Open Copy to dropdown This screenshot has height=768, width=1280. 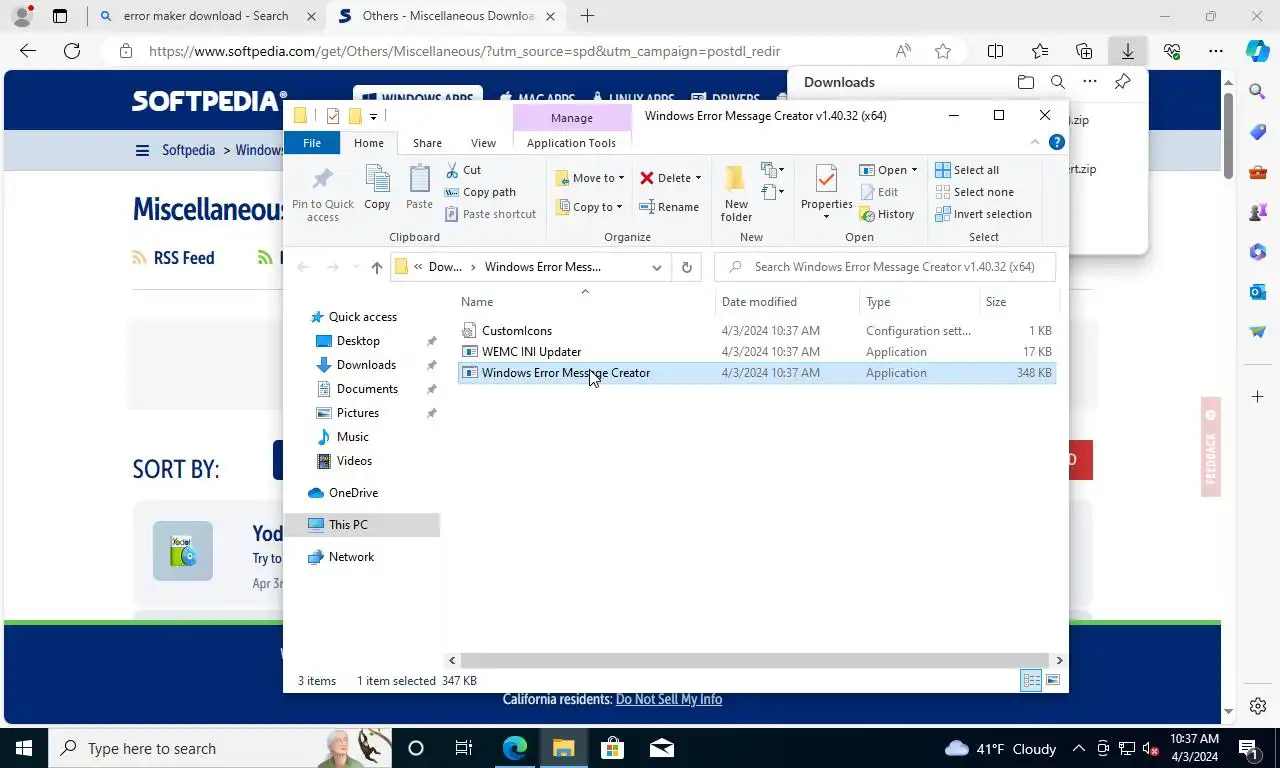[x=590, y=207]
